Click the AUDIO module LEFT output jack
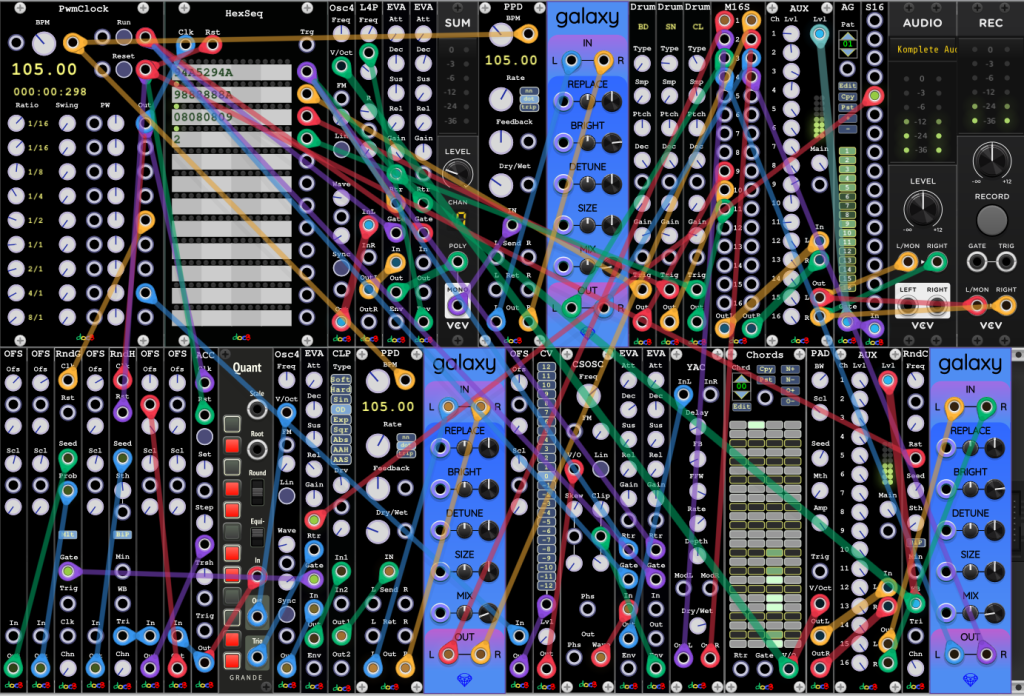1024x696 pixels. pyautogui.click(x=908, y=304)
